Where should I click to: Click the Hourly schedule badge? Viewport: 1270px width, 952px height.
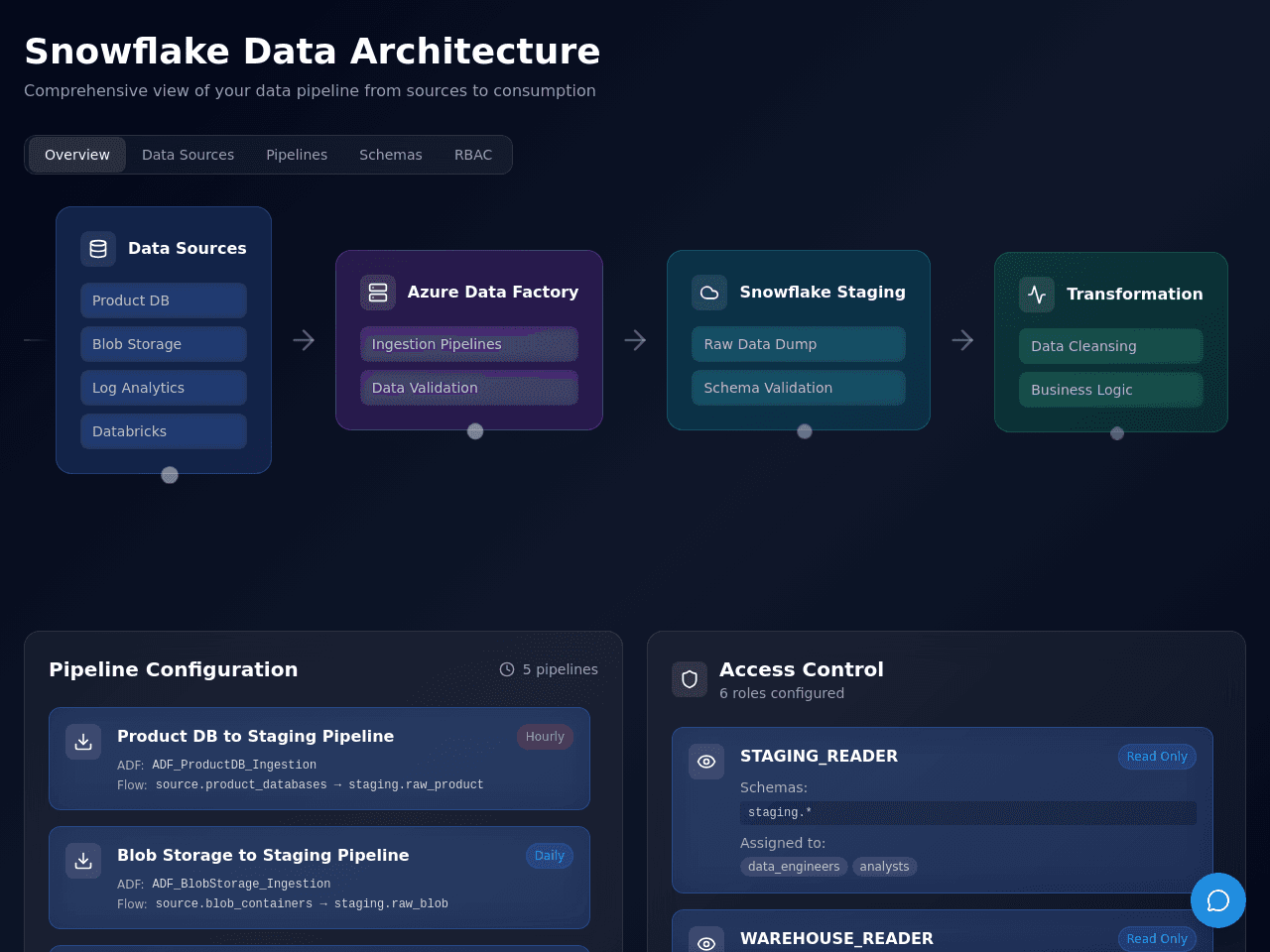pyautogui.click(x=545, y=737)
